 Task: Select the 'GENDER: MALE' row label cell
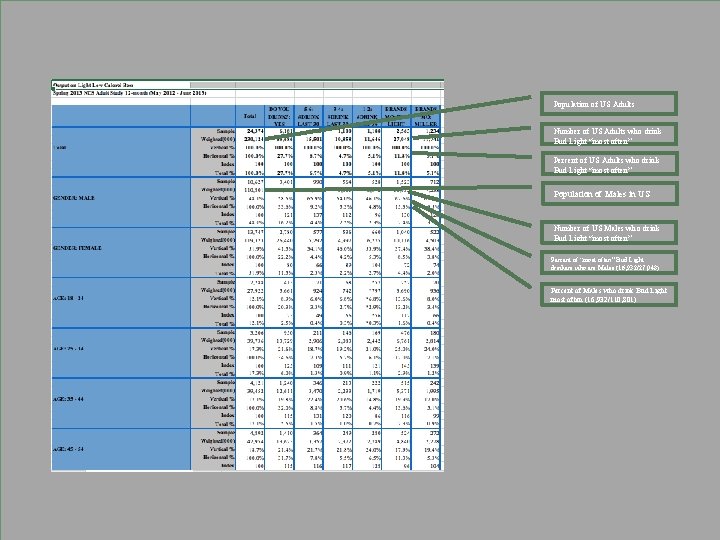tap(121, 202)
